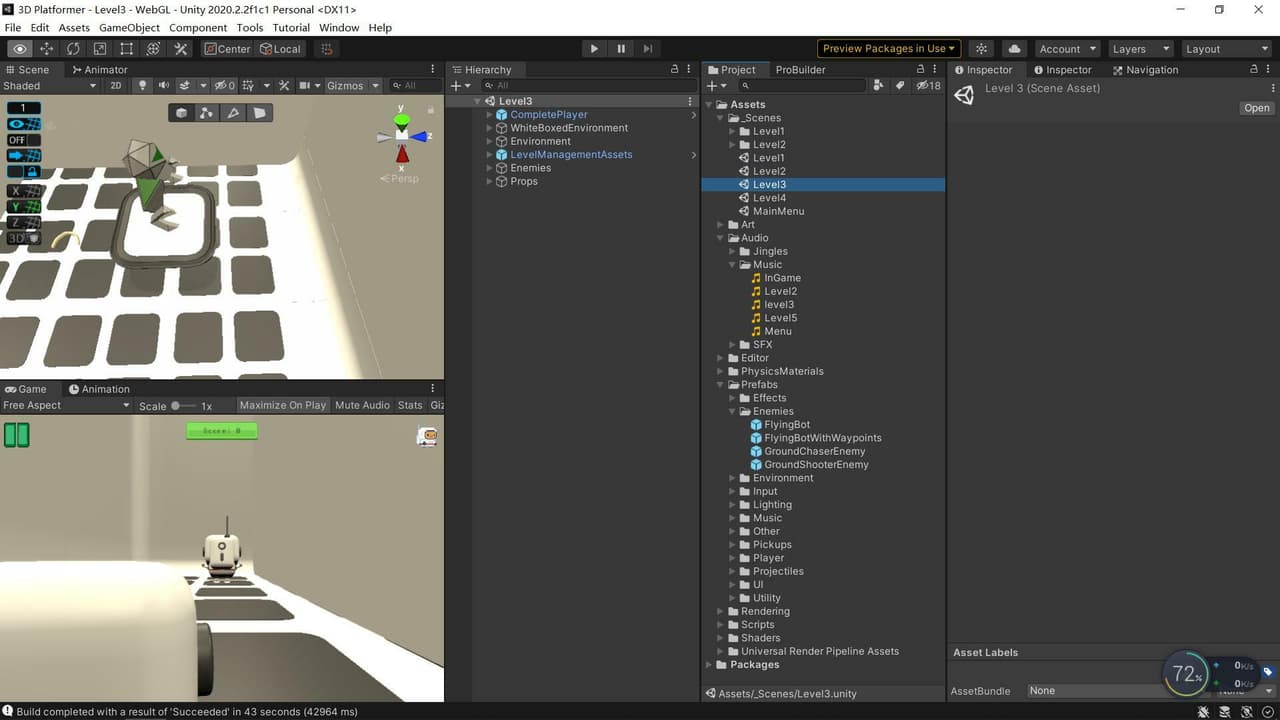This screenshot has height=720, width=1280.
Task: Select the Rotate tool
Action: tap(73, 48)
